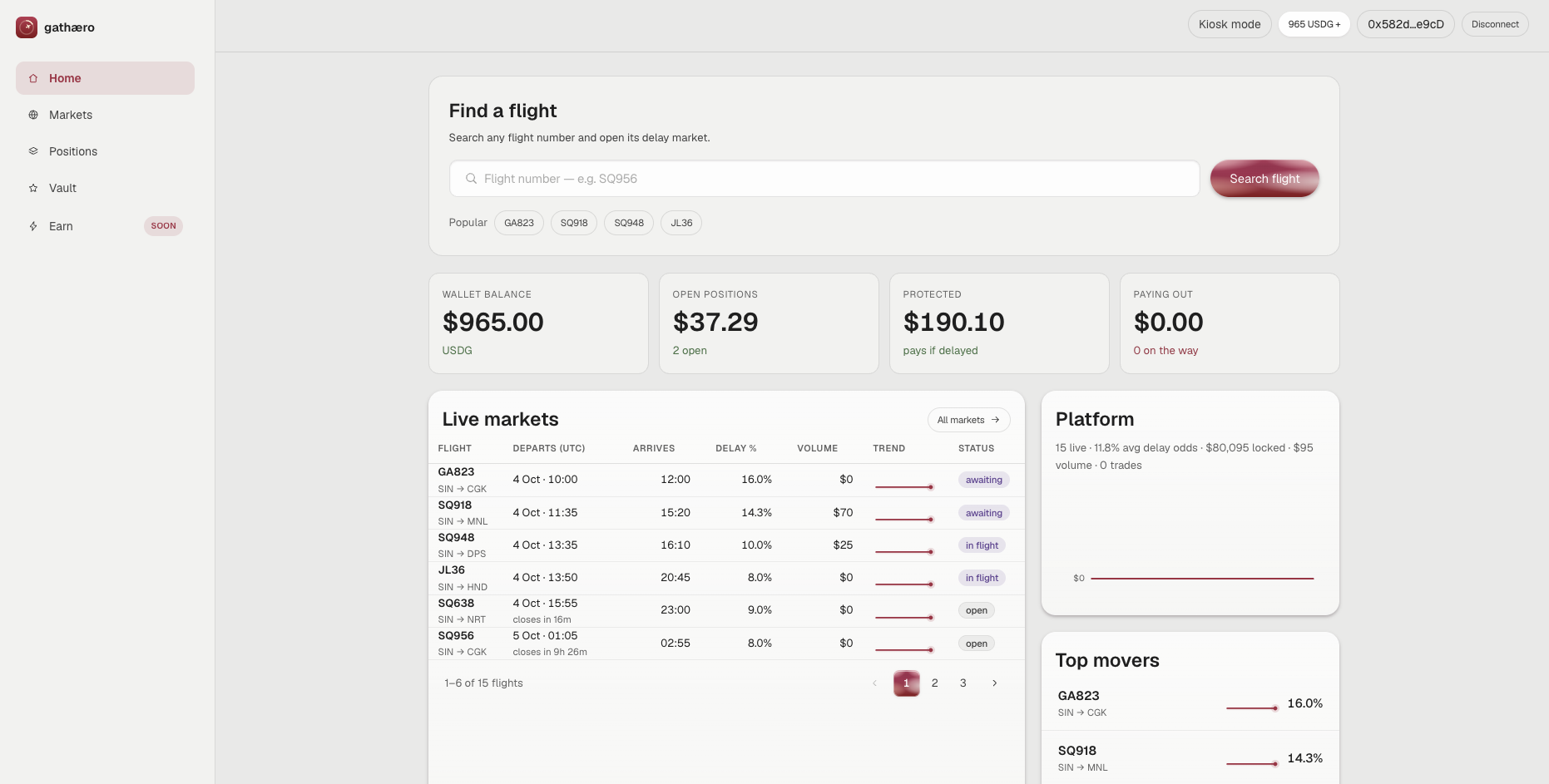Click the previous page chevron in pagination
The height and width of the screenshot is (784, 1549).
click(x=874, y=683)
